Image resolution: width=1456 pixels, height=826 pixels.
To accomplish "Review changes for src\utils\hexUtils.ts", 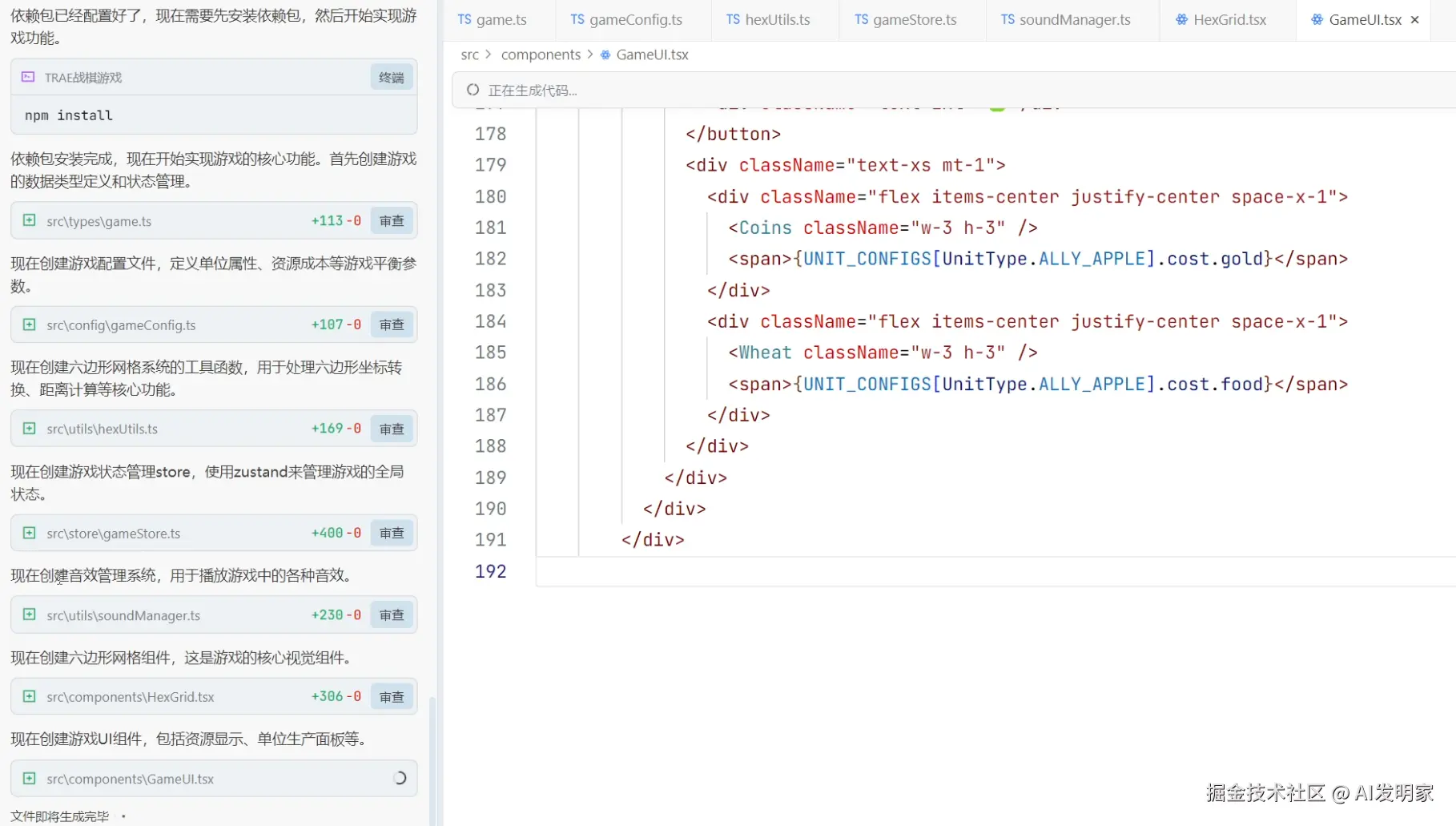I will coord(392,429).
